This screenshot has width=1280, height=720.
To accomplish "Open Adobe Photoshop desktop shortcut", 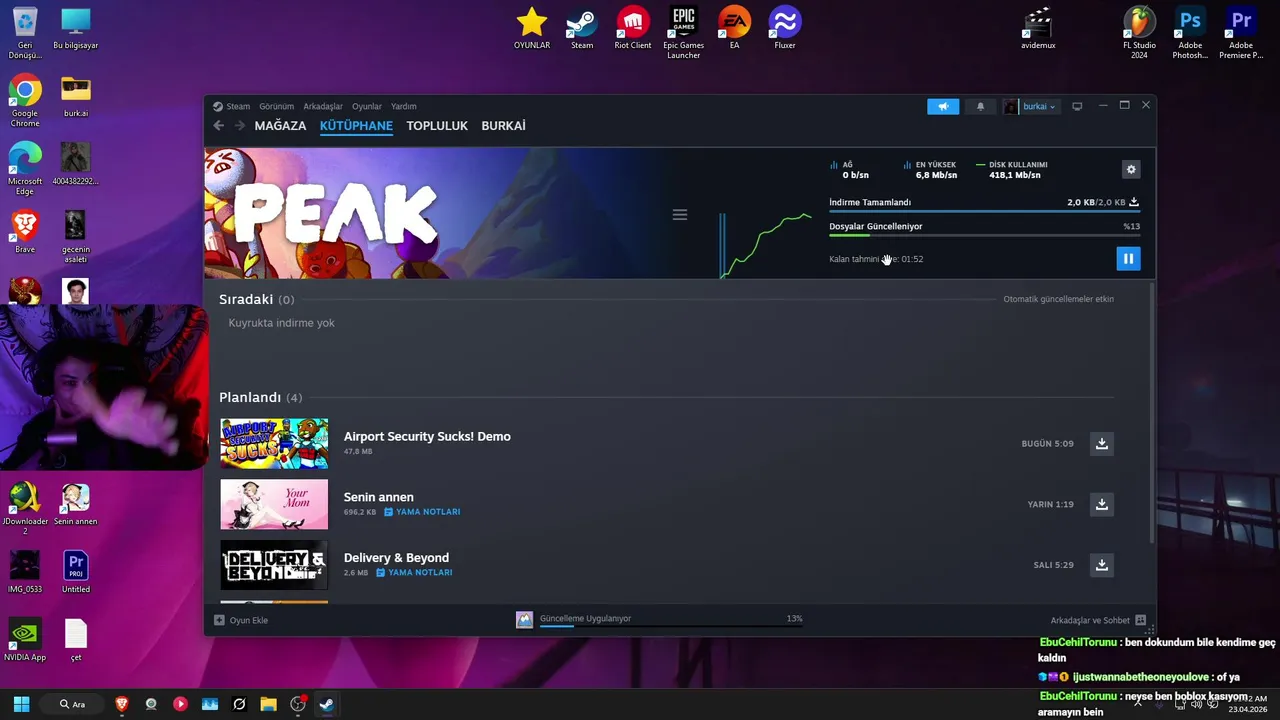I will coord(1190,32).
